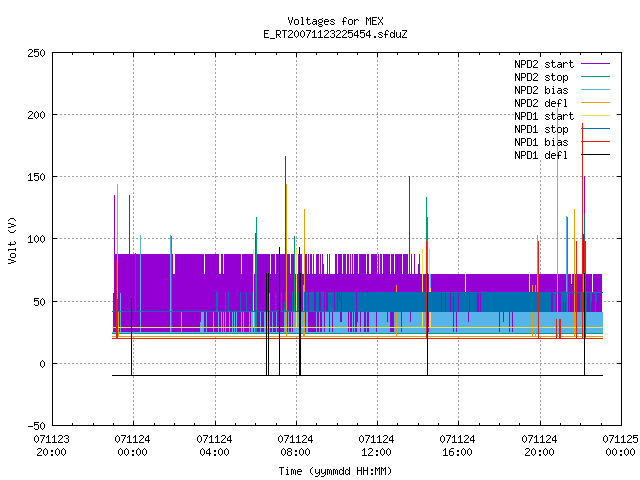Click the y-axis tick value -50
This screenshot has height=480, width=640.
36,426
